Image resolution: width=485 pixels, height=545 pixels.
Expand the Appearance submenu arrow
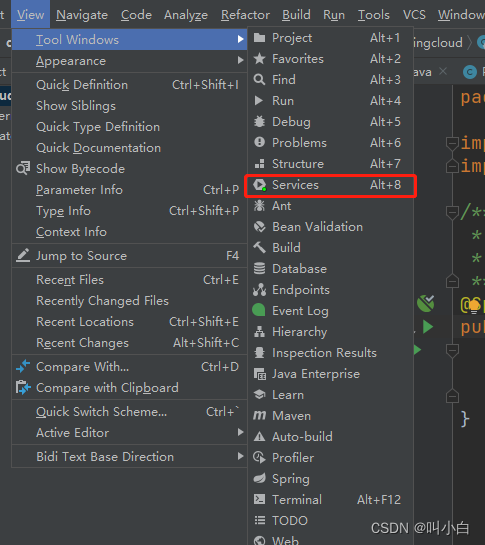coord(240,60)
